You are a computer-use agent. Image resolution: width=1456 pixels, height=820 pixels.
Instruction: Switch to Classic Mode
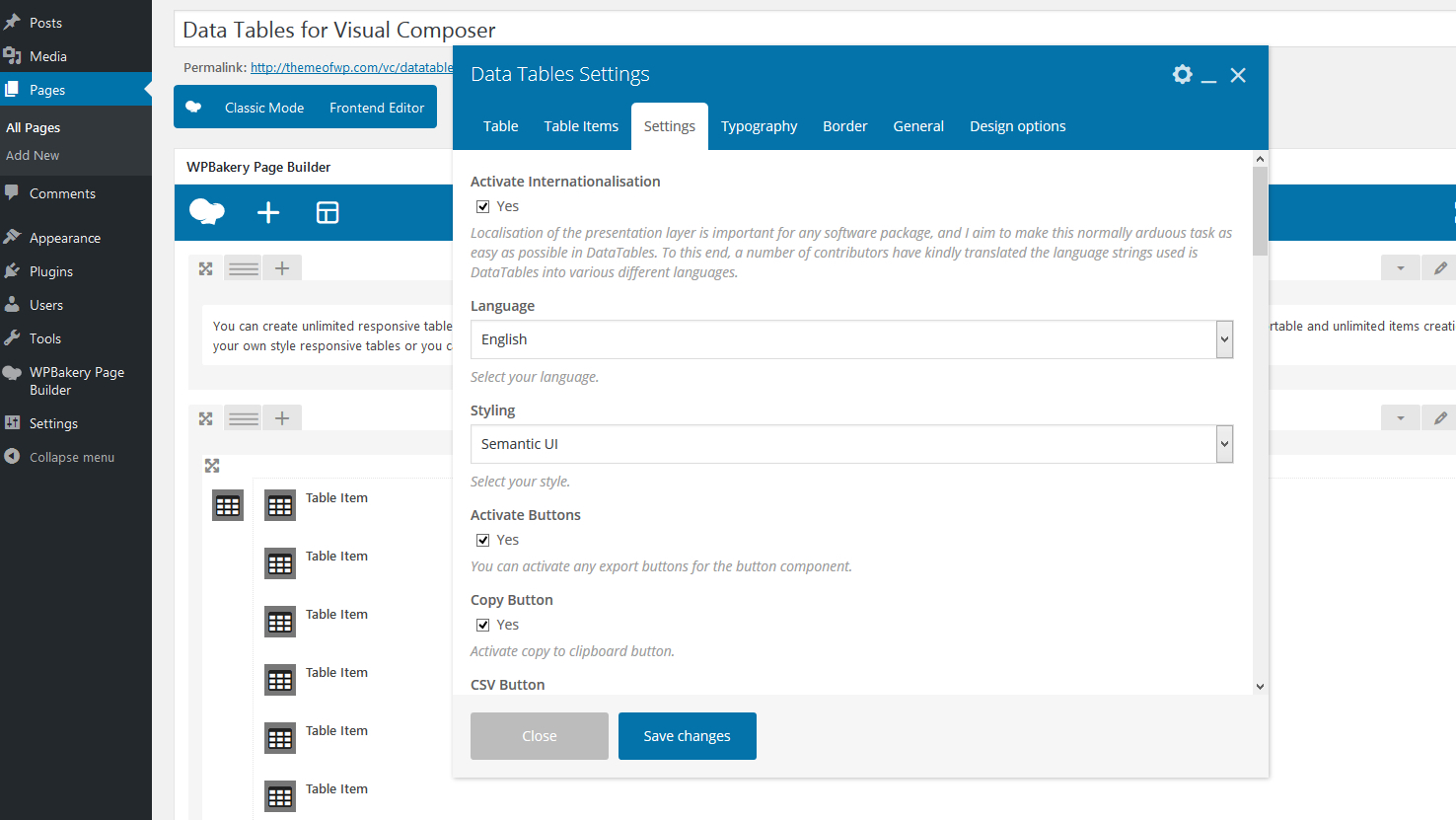coord(264,108)
